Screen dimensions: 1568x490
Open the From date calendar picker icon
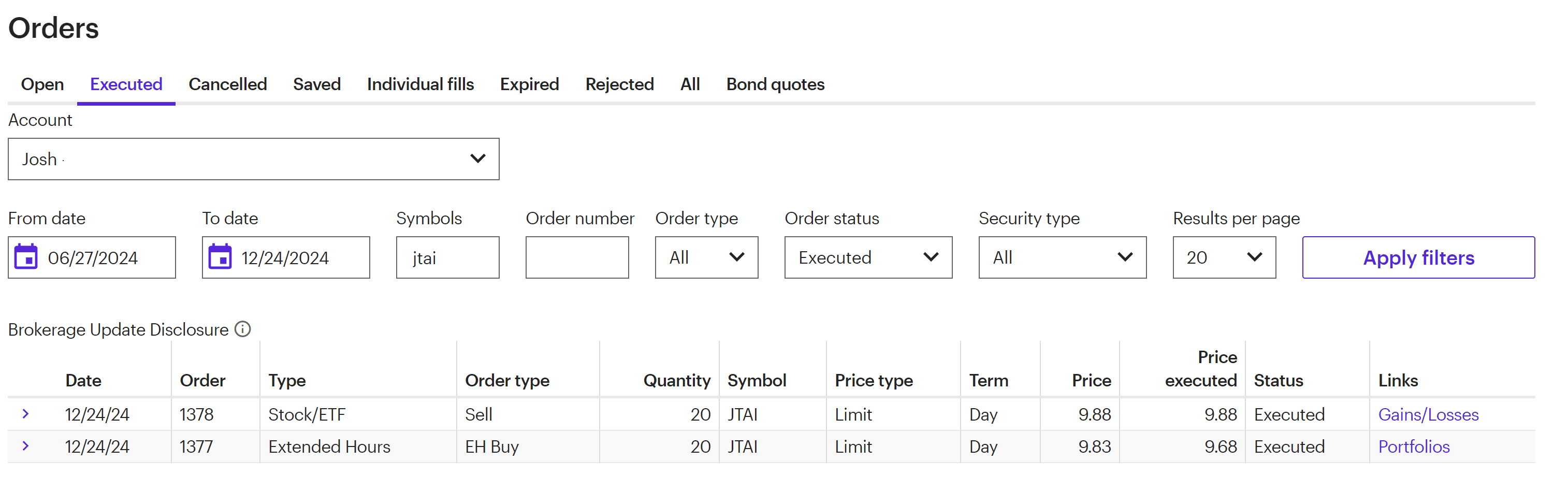26,257
